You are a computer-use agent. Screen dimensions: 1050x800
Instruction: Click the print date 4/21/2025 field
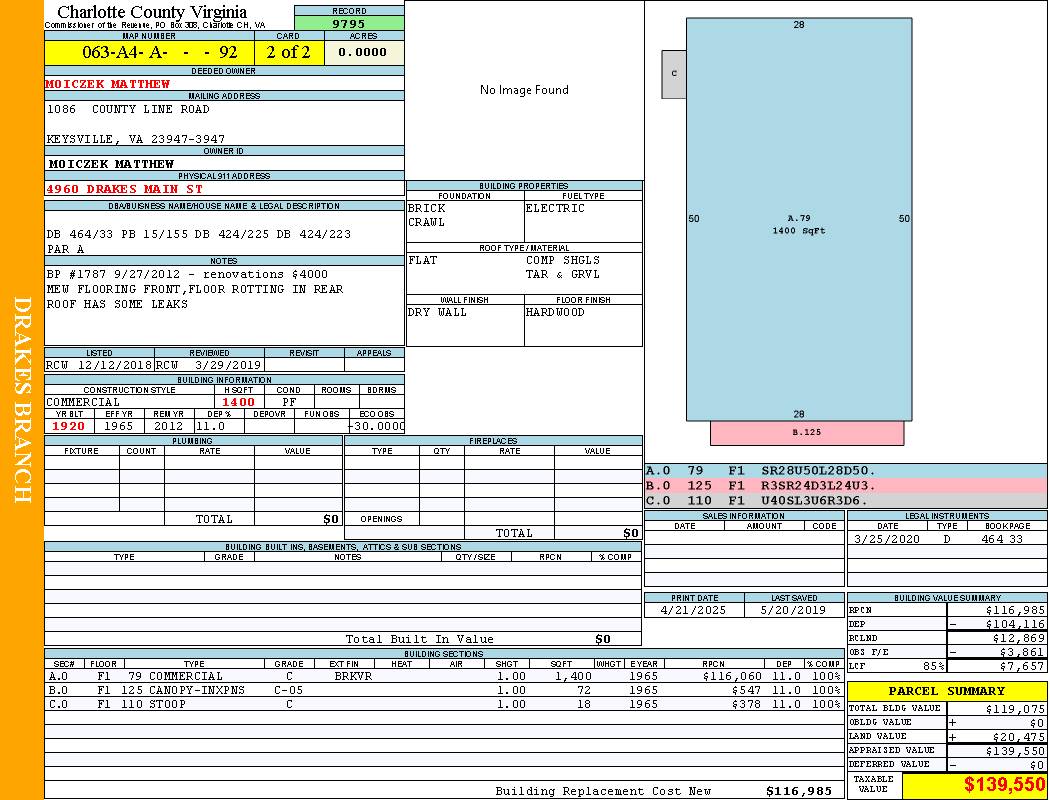pos(694,609)
